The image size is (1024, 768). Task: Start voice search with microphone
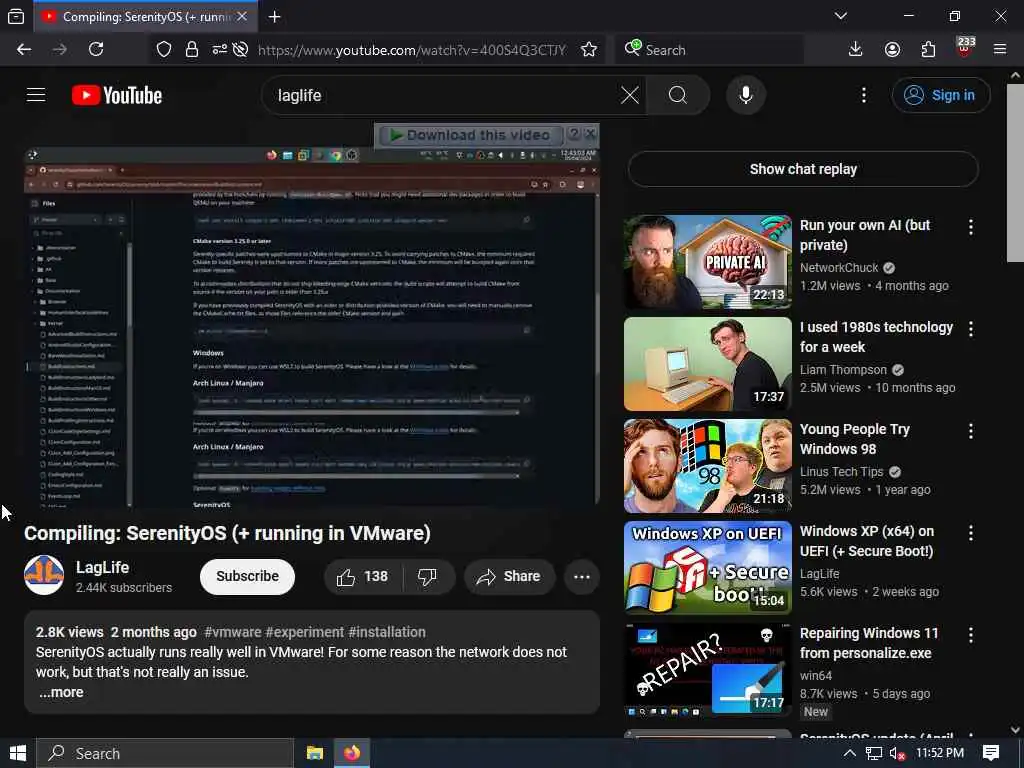pyautogui.click(x=746, y=95)
